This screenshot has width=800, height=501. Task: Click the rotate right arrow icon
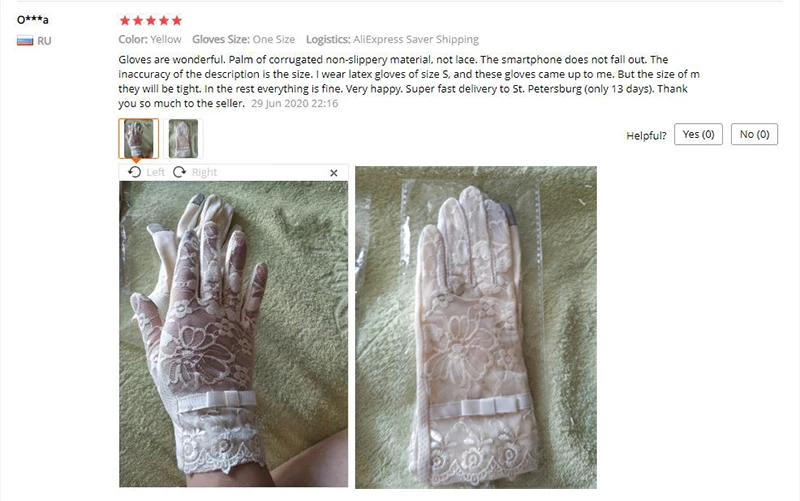coord(180,172)
